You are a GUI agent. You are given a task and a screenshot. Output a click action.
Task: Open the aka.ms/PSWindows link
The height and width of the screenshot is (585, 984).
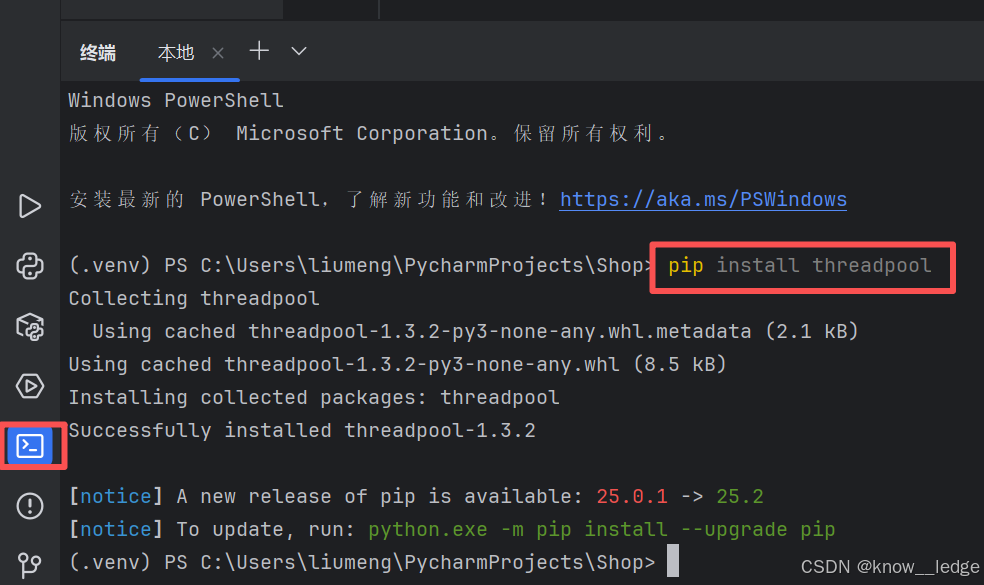coord(703,200)
